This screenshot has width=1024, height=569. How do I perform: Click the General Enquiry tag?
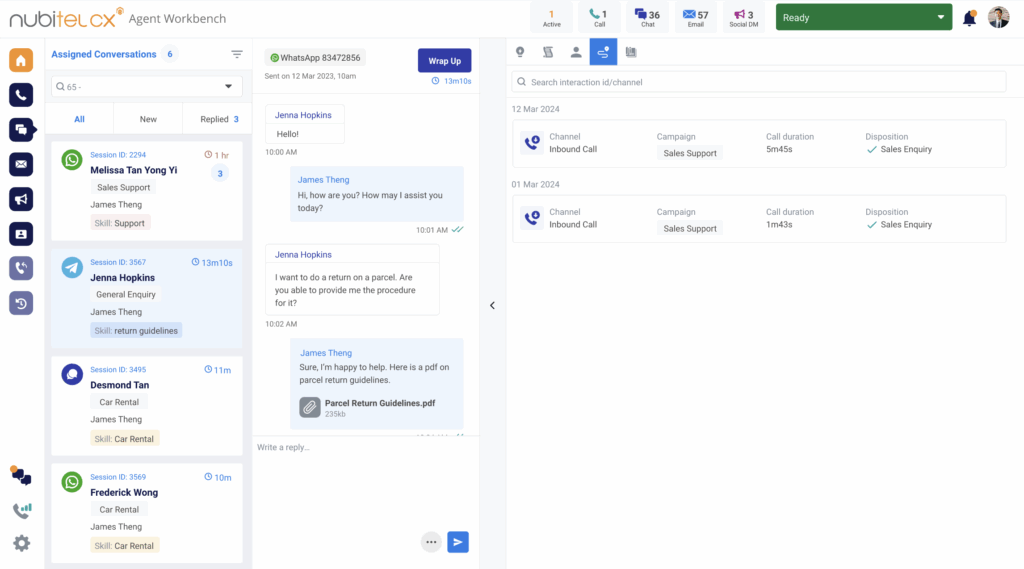[x=126, y=295]
